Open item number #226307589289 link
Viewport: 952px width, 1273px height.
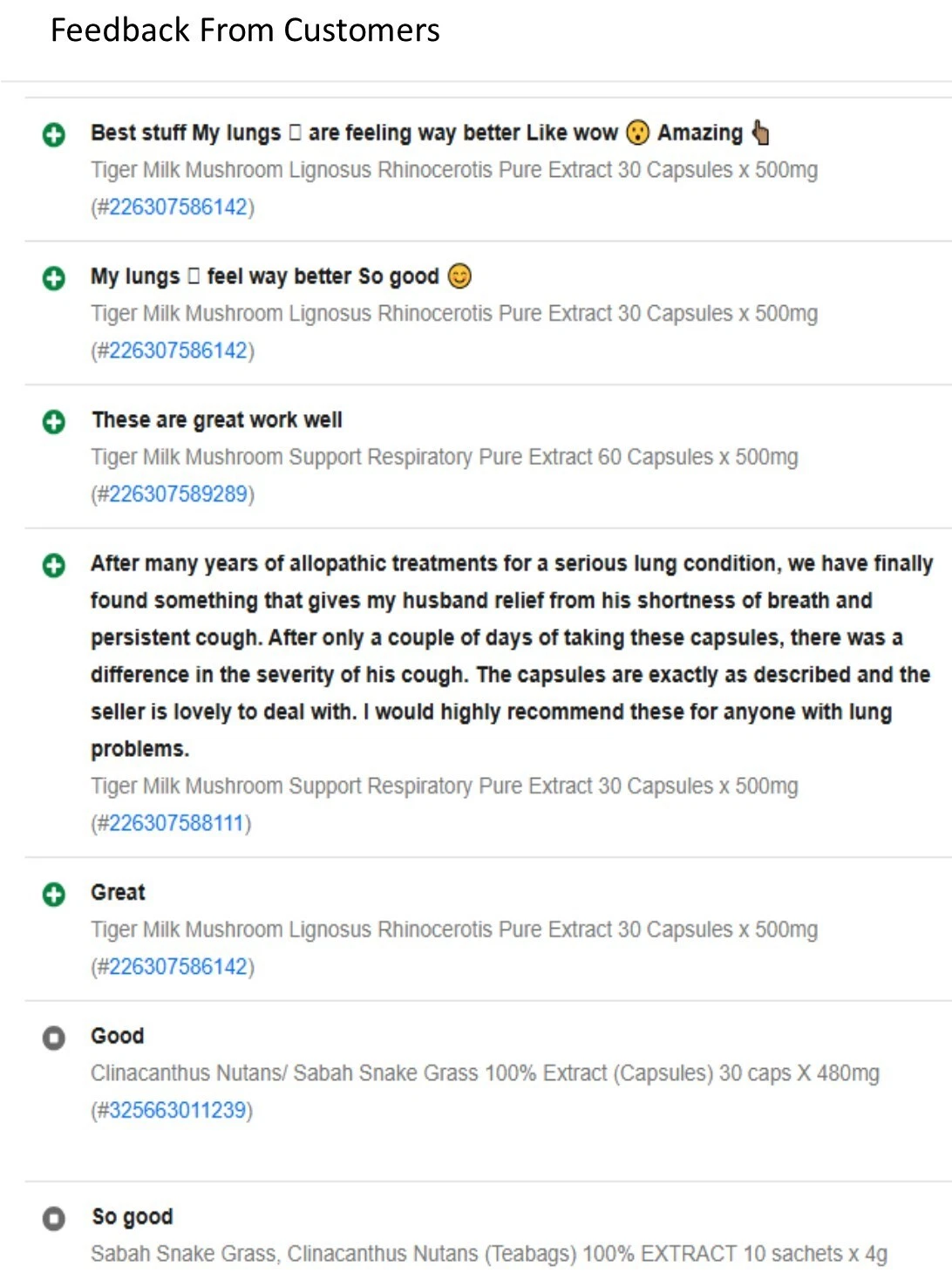tap(178, 494)
